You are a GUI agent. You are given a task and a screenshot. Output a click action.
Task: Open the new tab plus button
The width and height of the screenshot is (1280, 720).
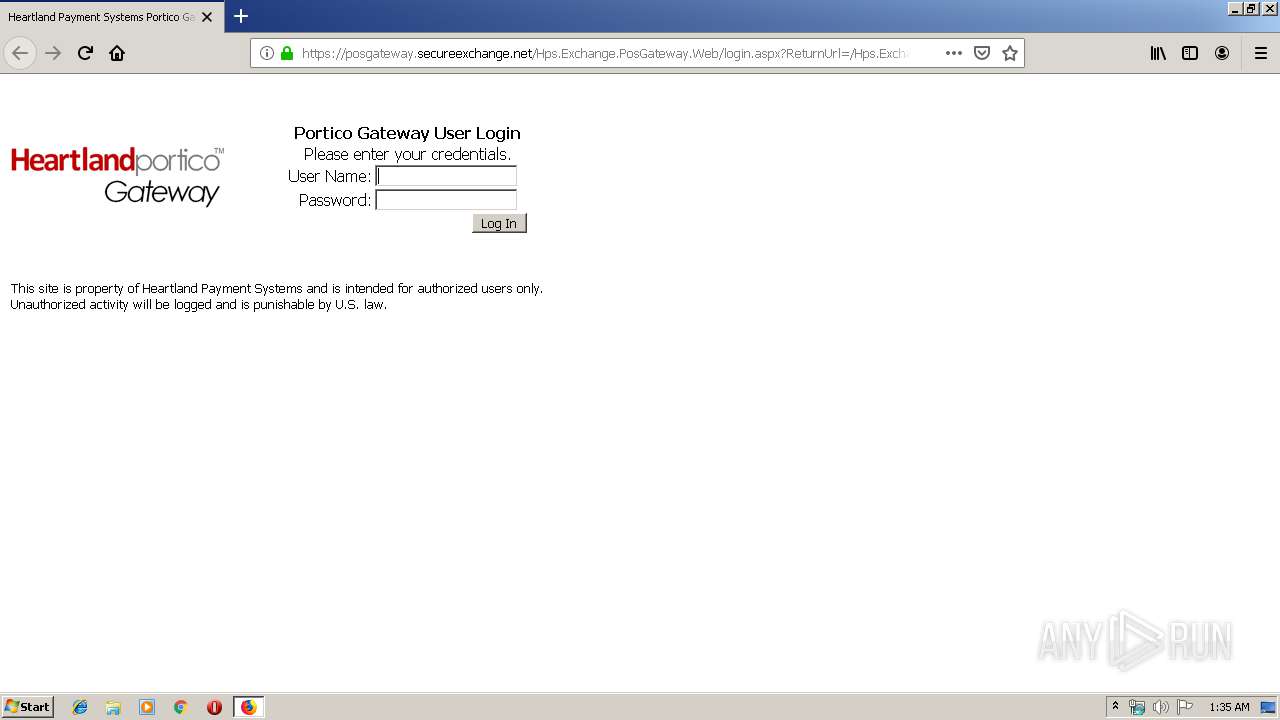click(240, 16)
